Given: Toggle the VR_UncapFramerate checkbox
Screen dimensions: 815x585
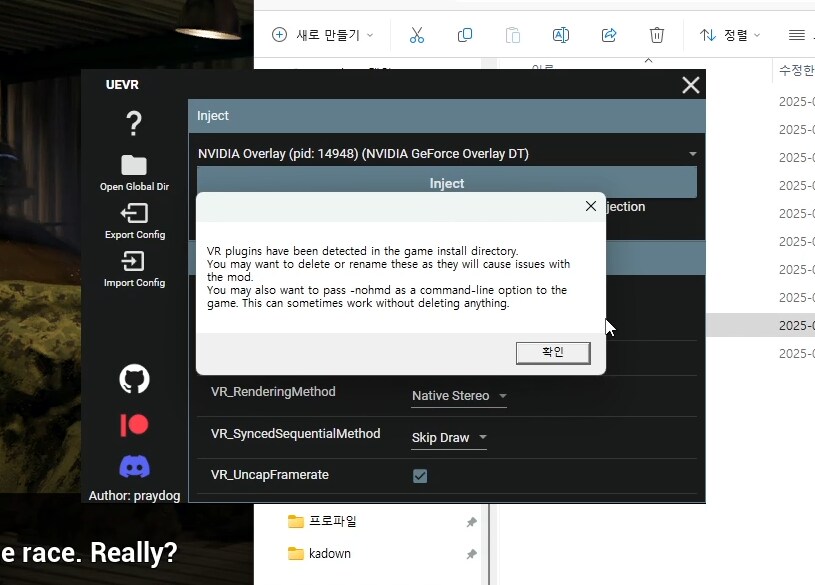Looking at the screenshot, I should [x=420, y=476].
